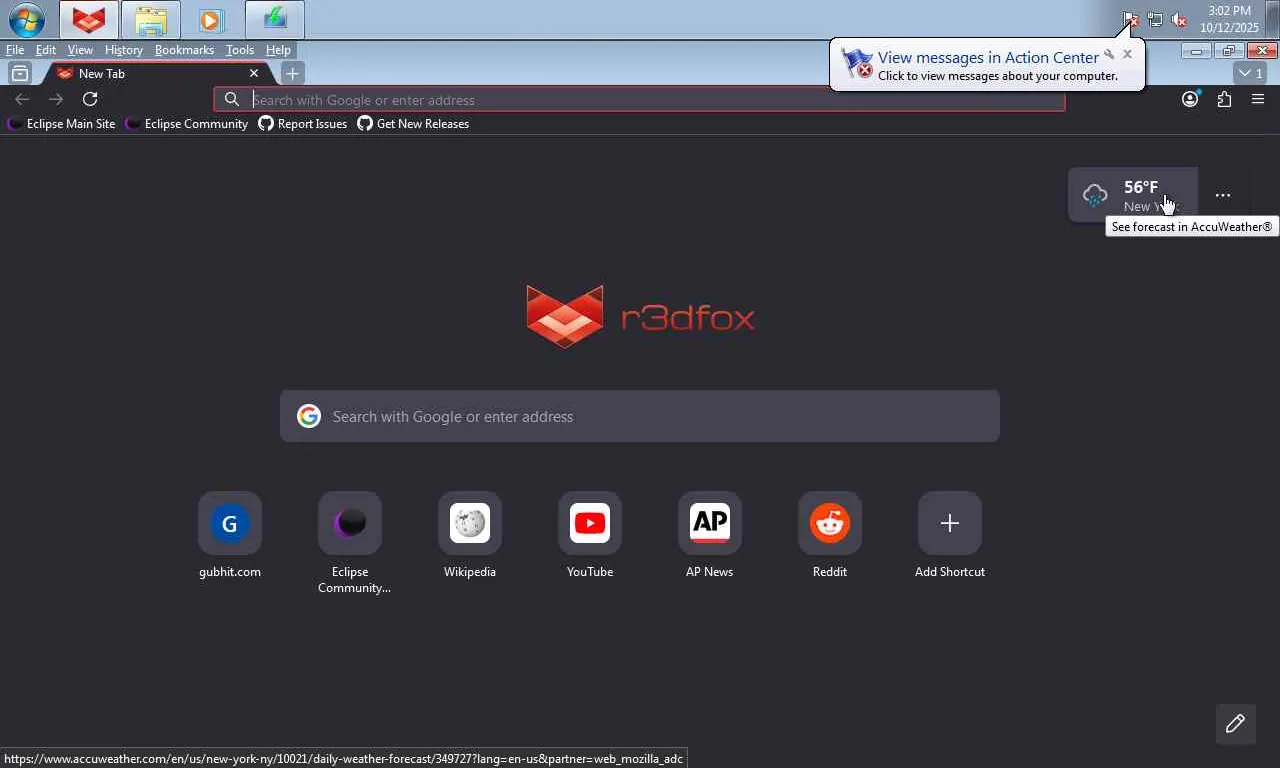Click the Action Center flag tray icon
Viewport: 1280px width, 768px height.
coord(1130,19)
